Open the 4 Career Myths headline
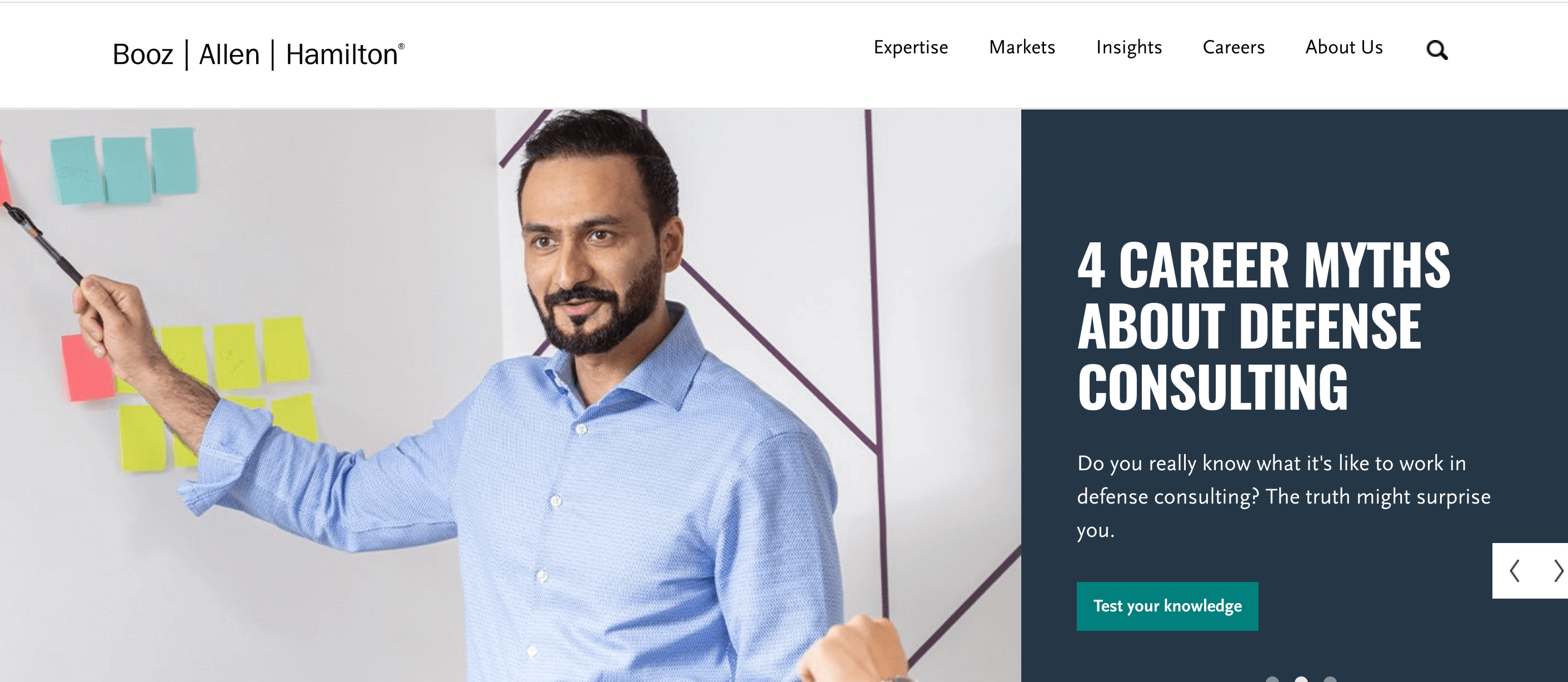The image size is (1568, 682). point(1264,325)
